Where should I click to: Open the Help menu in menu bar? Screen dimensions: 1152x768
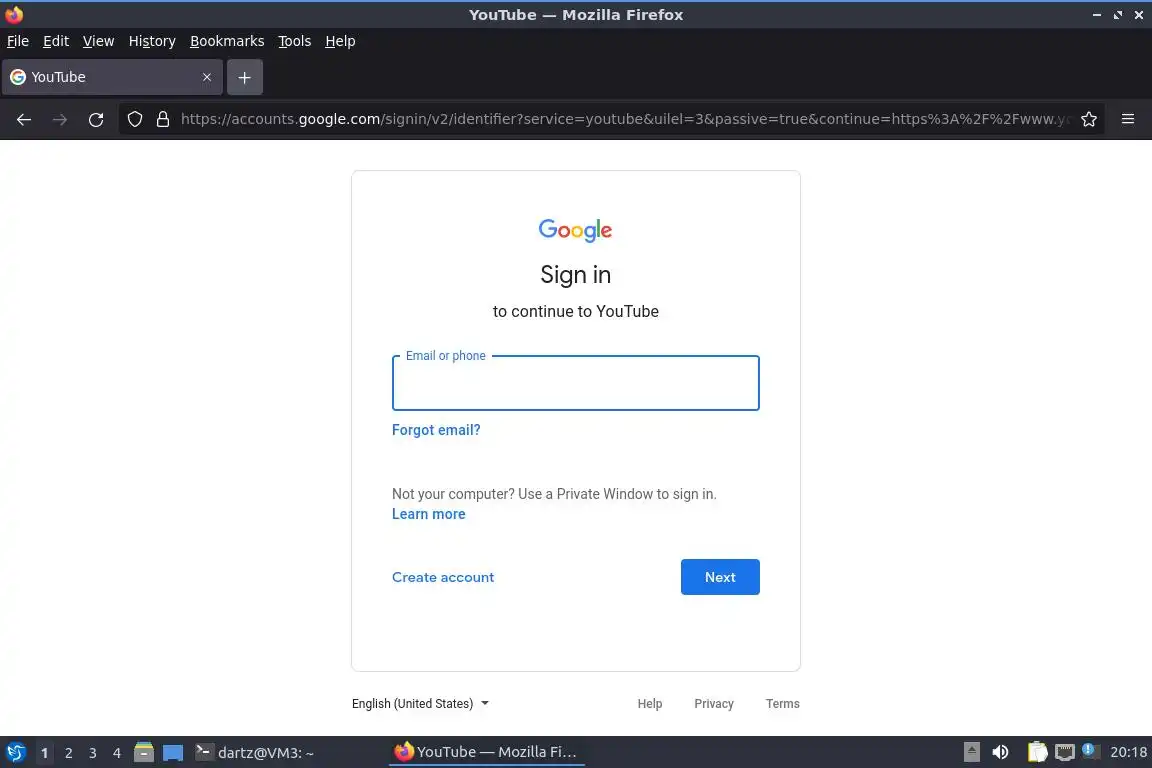click(x=340, y=41)
